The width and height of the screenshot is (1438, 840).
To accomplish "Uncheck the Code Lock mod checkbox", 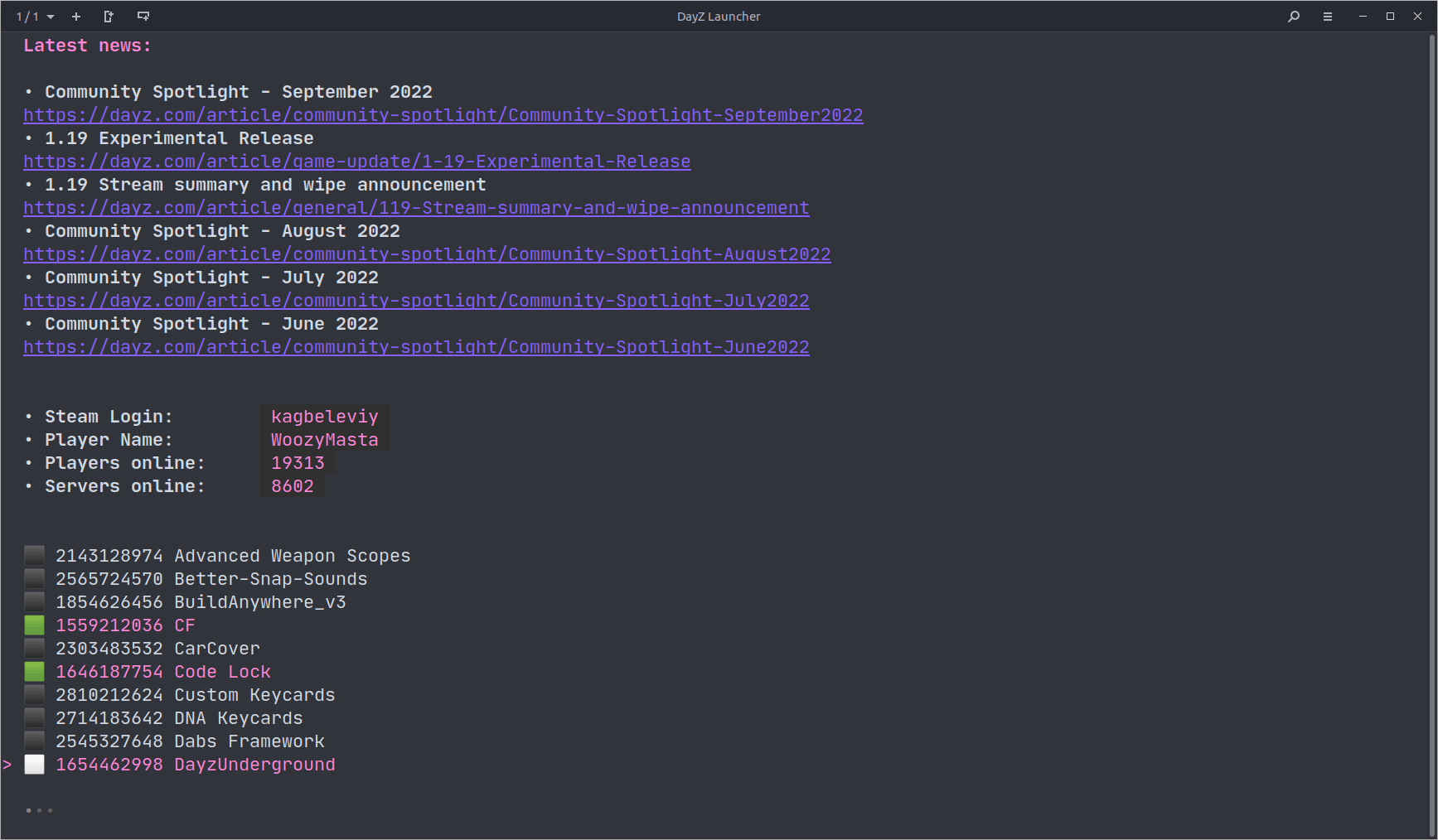I will 34,672.
